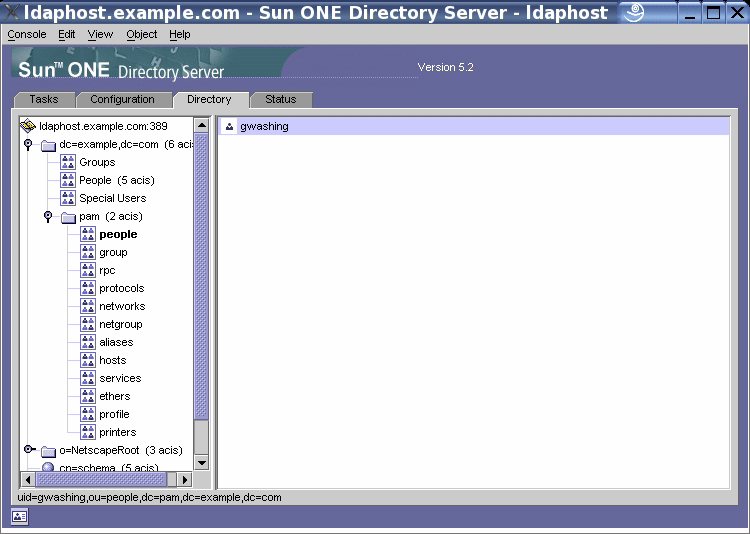Select dc=example,dc=com suffix label
The width and height of the screenshot is (750, 534).
126,145
